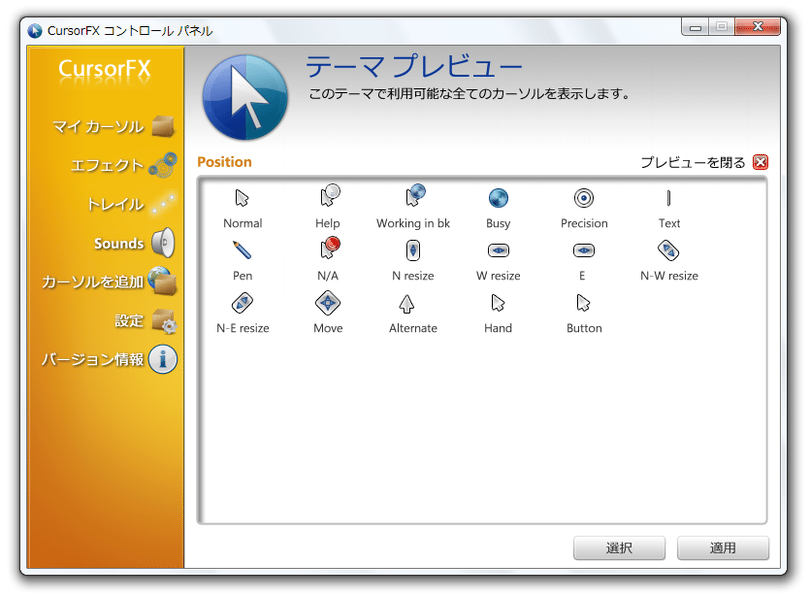Image resolution: width=810 pixels, height=597 pixels.
Task: Click the CursorFX sidebar logo text
Action: click(104, 69)
